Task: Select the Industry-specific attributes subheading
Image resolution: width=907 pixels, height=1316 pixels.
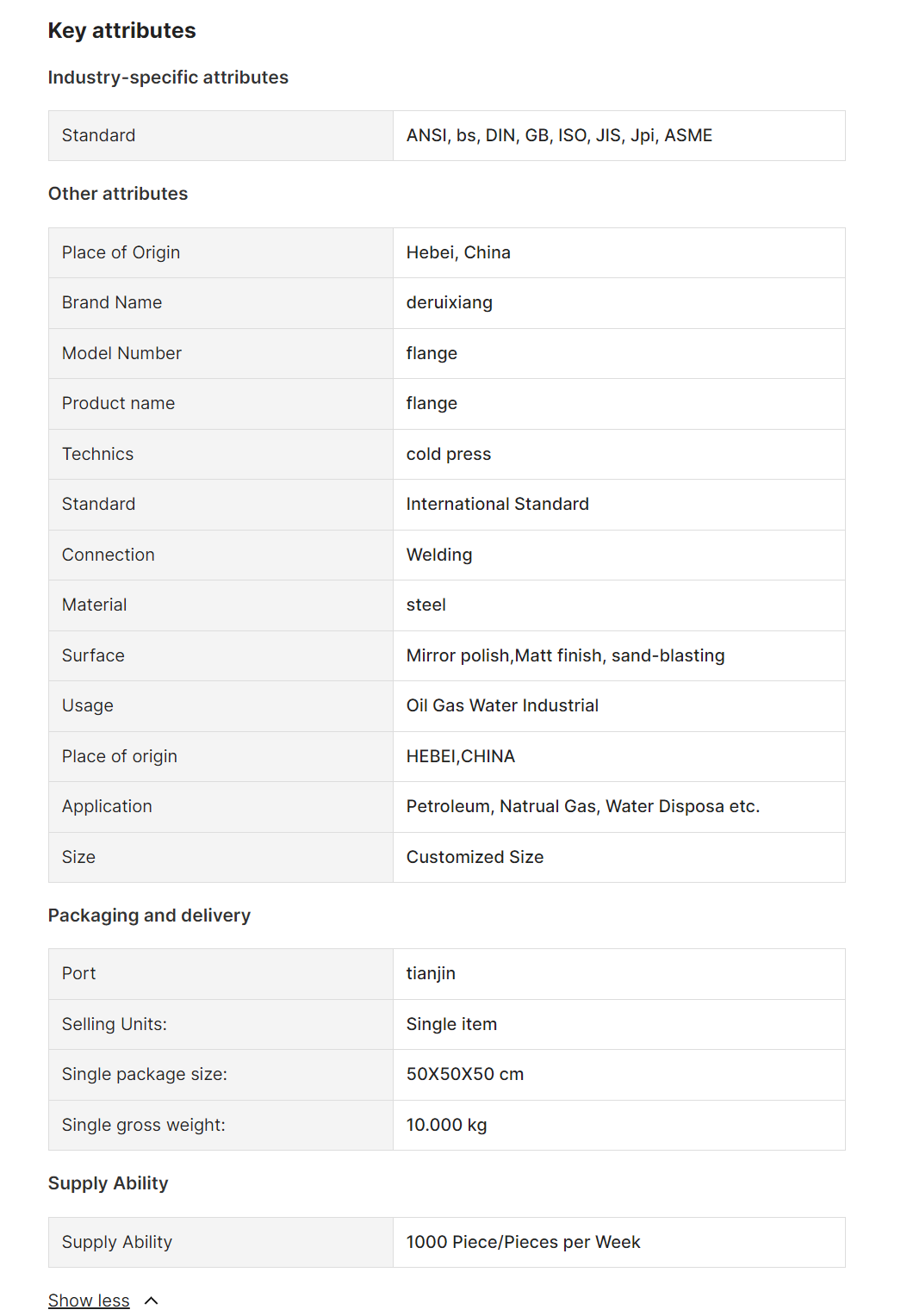Action: click(x=168, y=78)
